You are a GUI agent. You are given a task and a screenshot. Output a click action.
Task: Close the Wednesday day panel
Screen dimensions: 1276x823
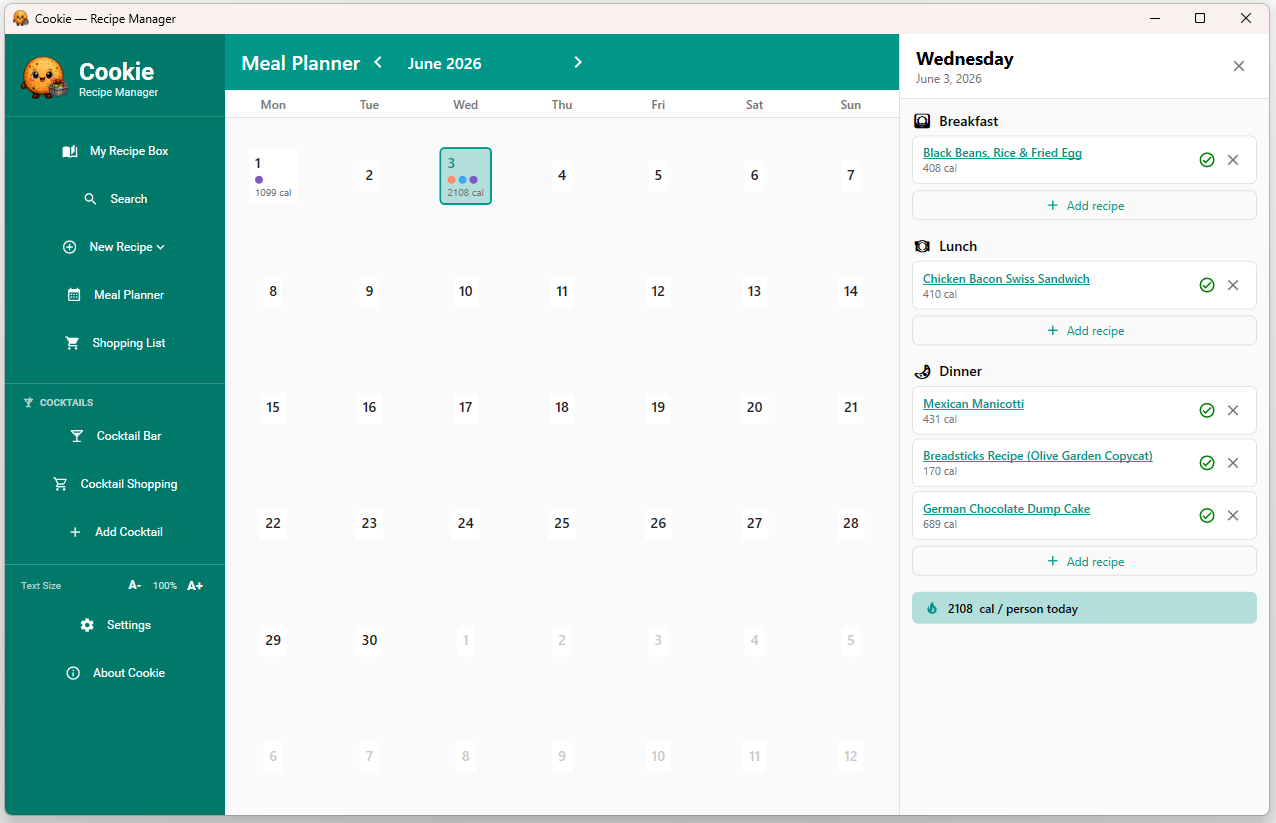point(1239,66)
